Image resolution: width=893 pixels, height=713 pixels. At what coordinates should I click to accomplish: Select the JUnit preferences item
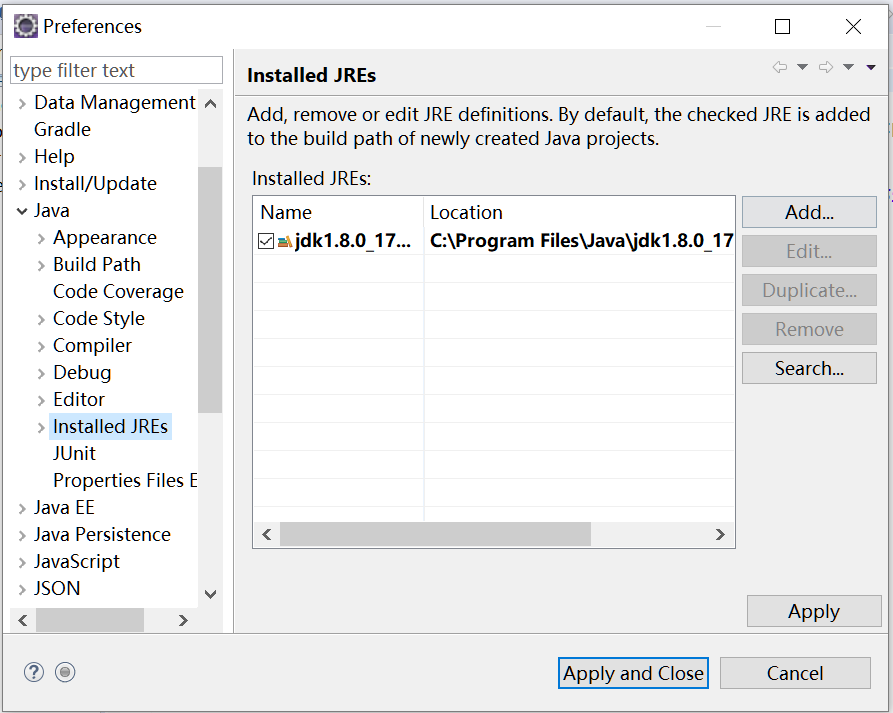74,454
